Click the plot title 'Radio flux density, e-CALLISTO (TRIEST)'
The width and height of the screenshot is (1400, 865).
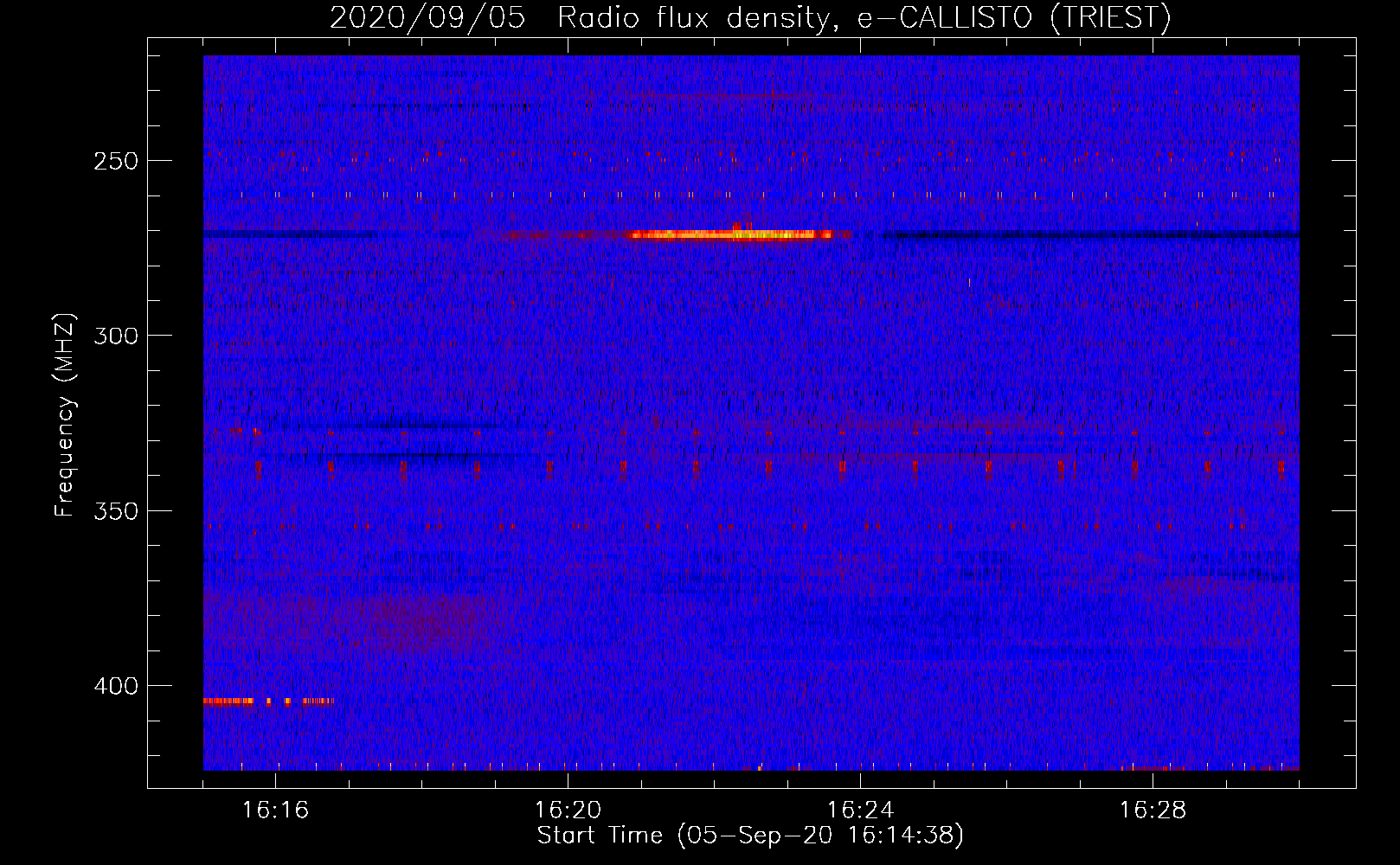point(864,17)
